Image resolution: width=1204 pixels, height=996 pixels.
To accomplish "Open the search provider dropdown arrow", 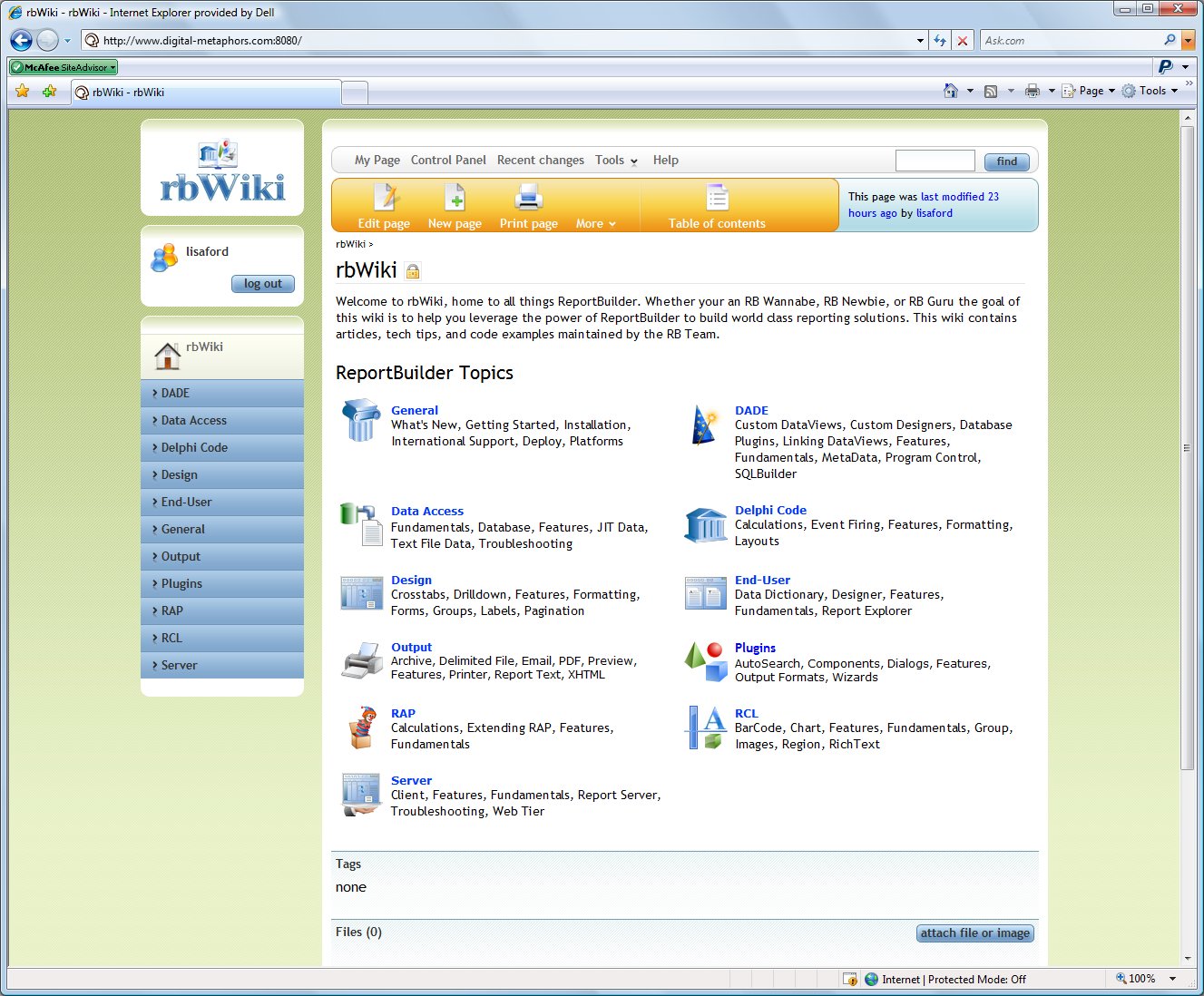I will coord(1188,41).
